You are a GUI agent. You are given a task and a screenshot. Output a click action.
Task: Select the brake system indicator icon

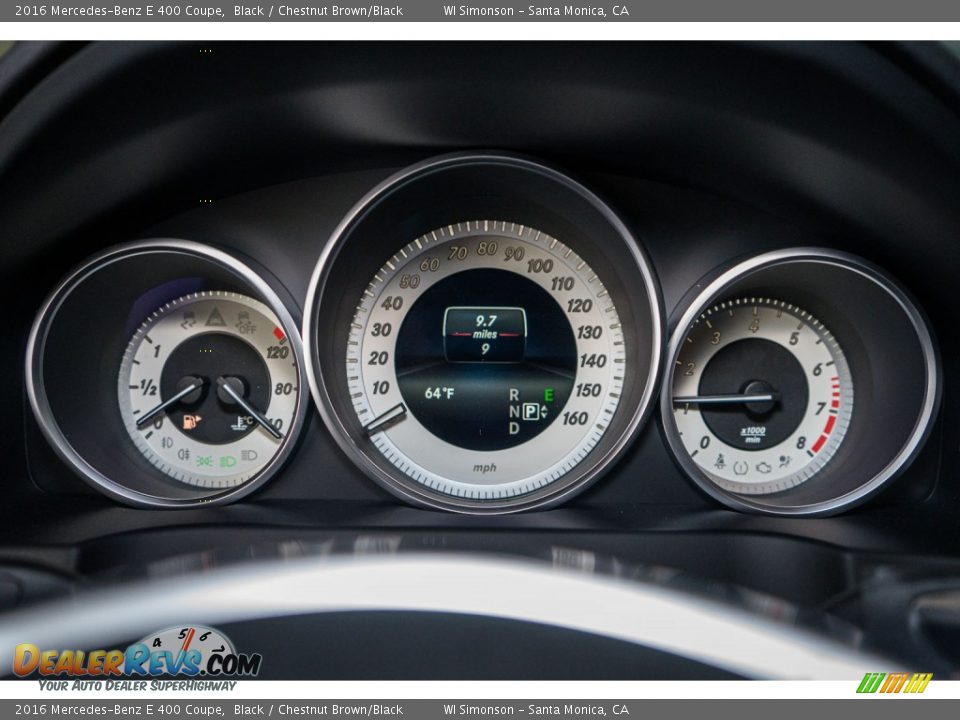[739, 469]
